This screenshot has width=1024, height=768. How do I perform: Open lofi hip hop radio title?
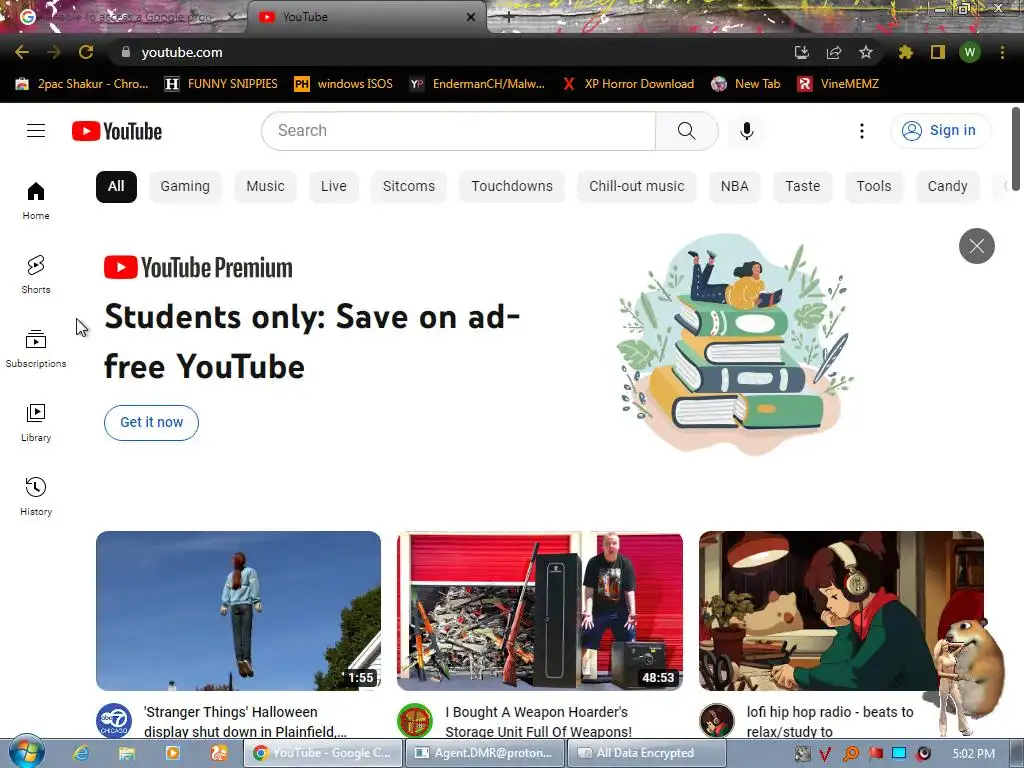pos(830,722)
